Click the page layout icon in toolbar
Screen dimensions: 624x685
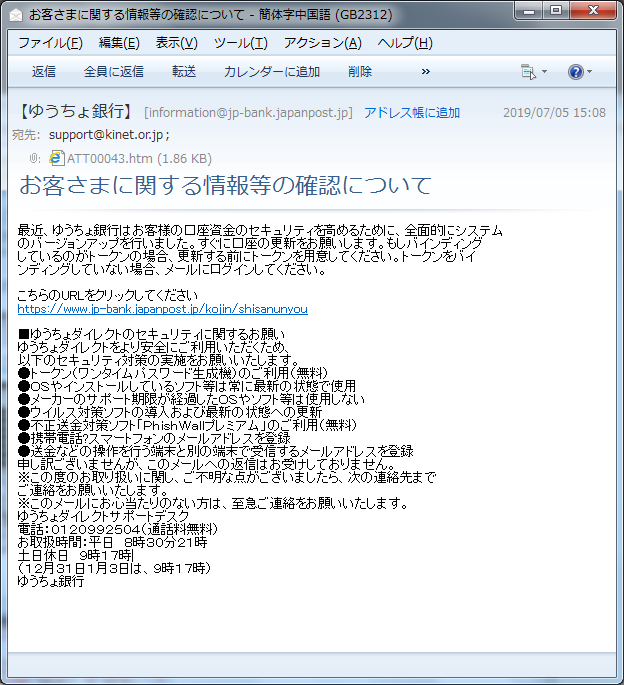(528, 72)
